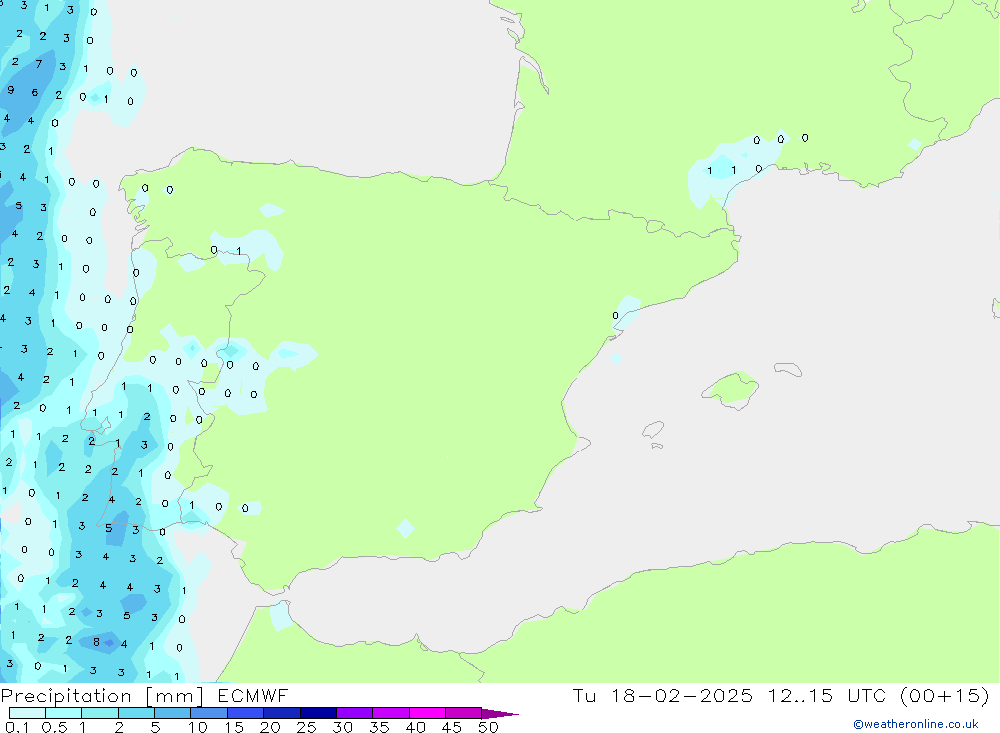Click the 20–25 mm dark blue swatch
This screenshot has height=733, width=1000.
(281, 713)
